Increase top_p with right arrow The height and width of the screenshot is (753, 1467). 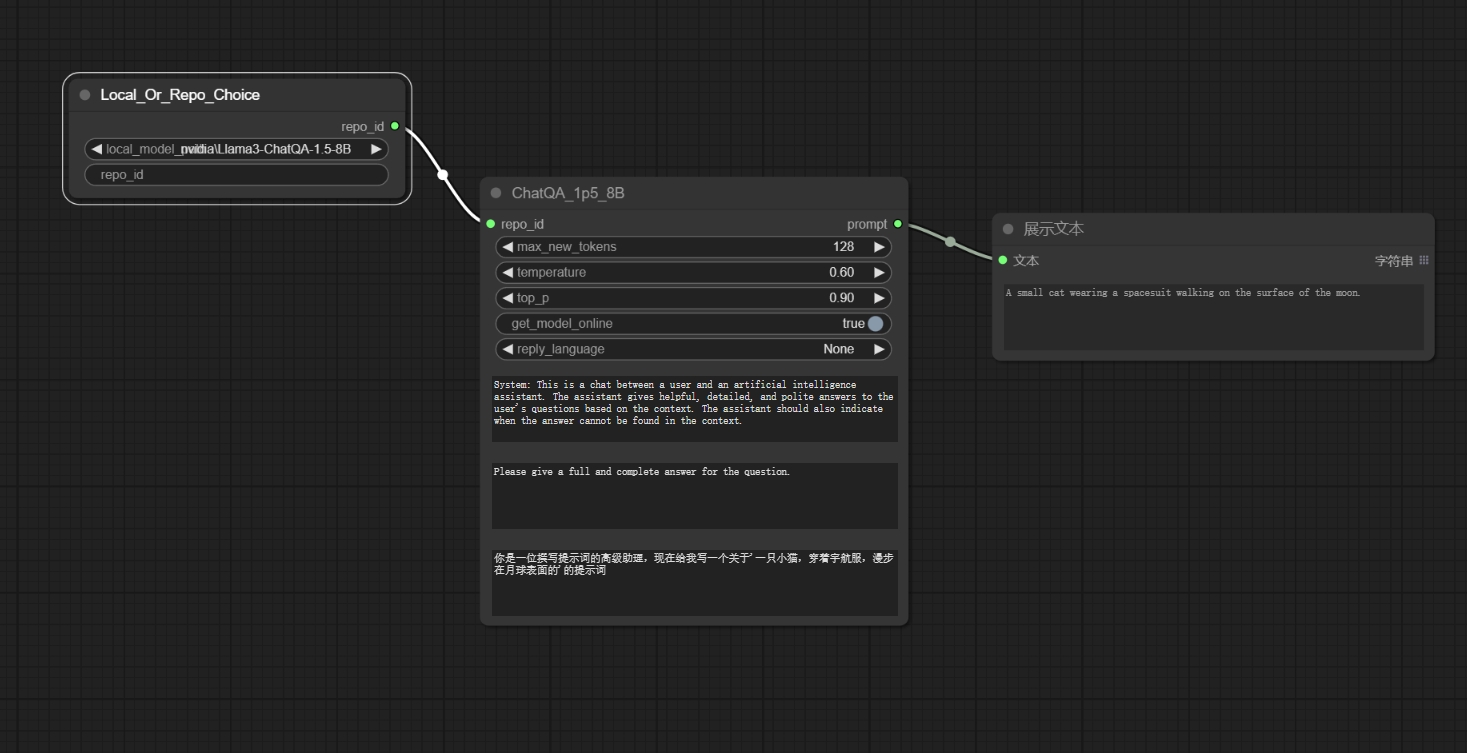pyautogui.click(x=879, y=298)
